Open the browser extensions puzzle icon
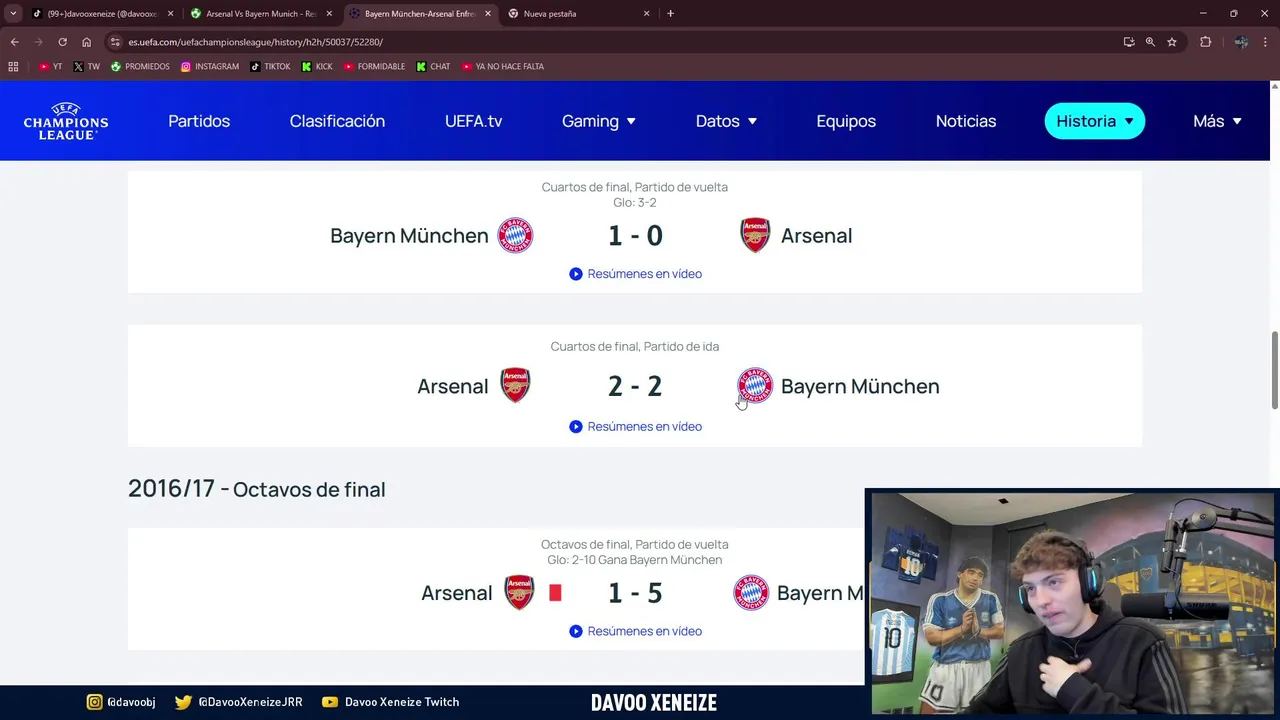 click(x=1205, y=42)
